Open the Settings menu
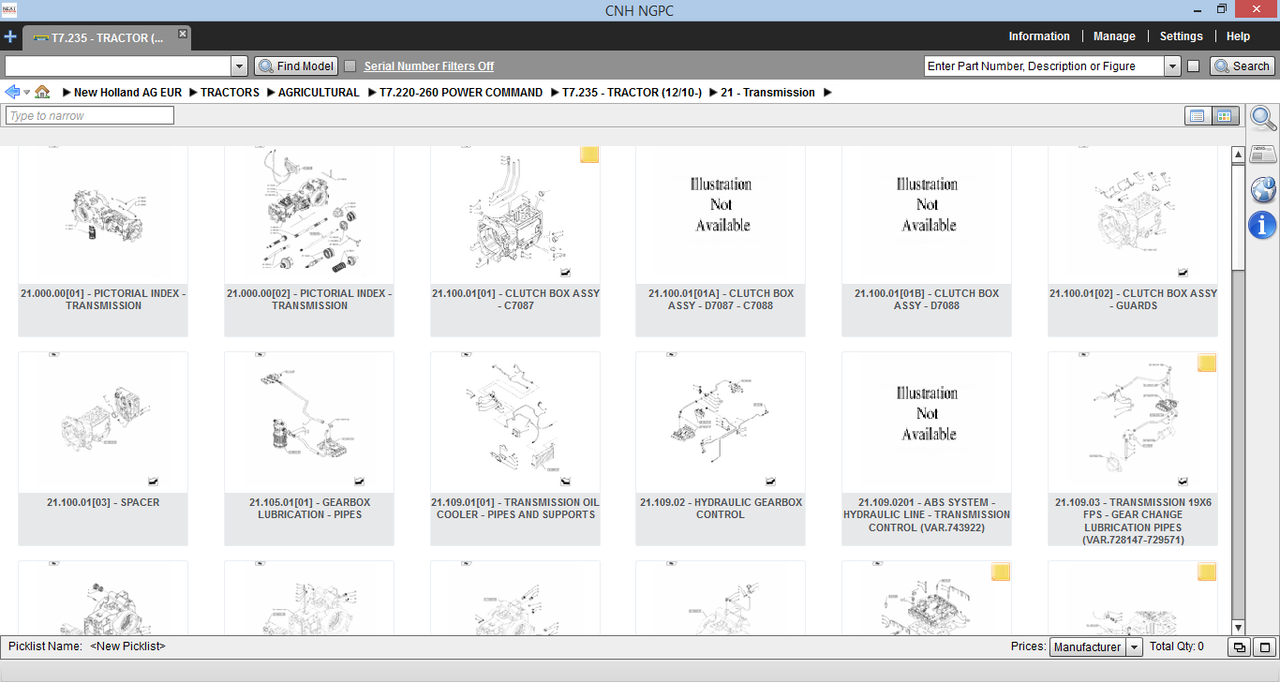This screenshot has height=682, width=1280. (x=1181, y=36)
